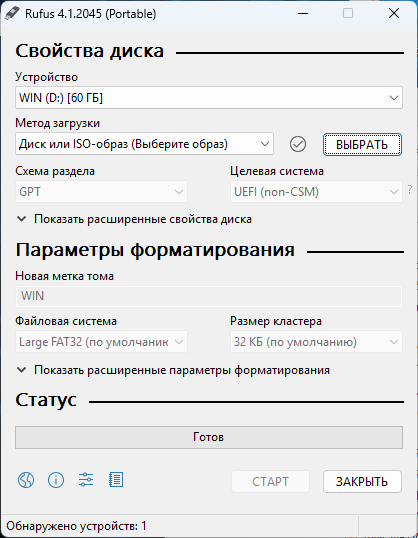Close the Rufus window with X
Viewport: 418px width, 538px height.
(x=394, y=14)
